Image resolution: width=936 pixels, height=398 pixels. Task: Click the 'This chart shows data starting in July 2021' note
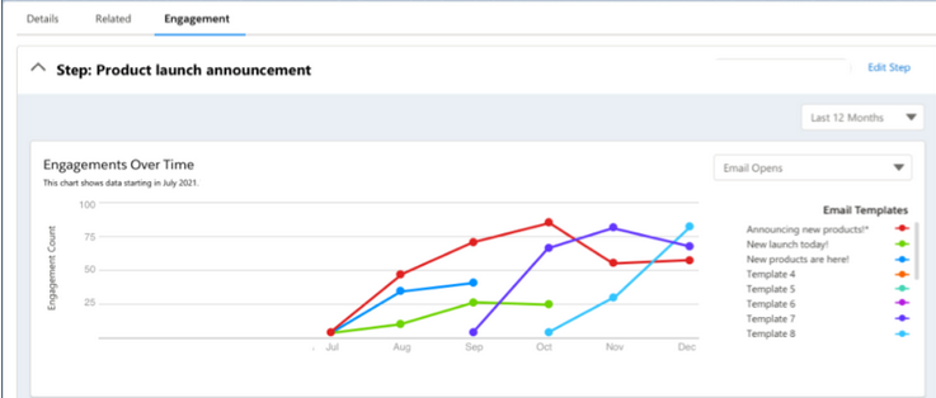tap(121, 183)
